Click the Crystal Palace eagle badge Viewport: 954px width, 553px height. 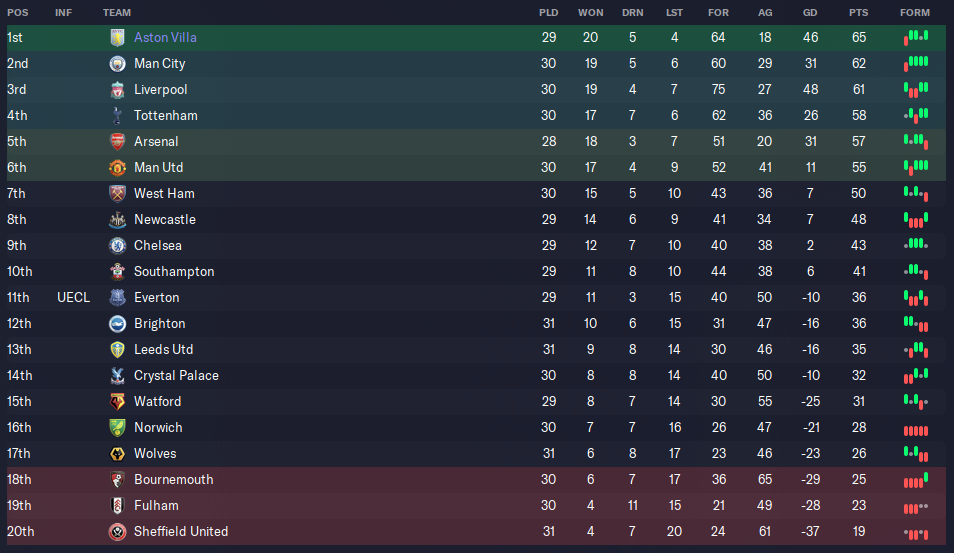point(117,376)
